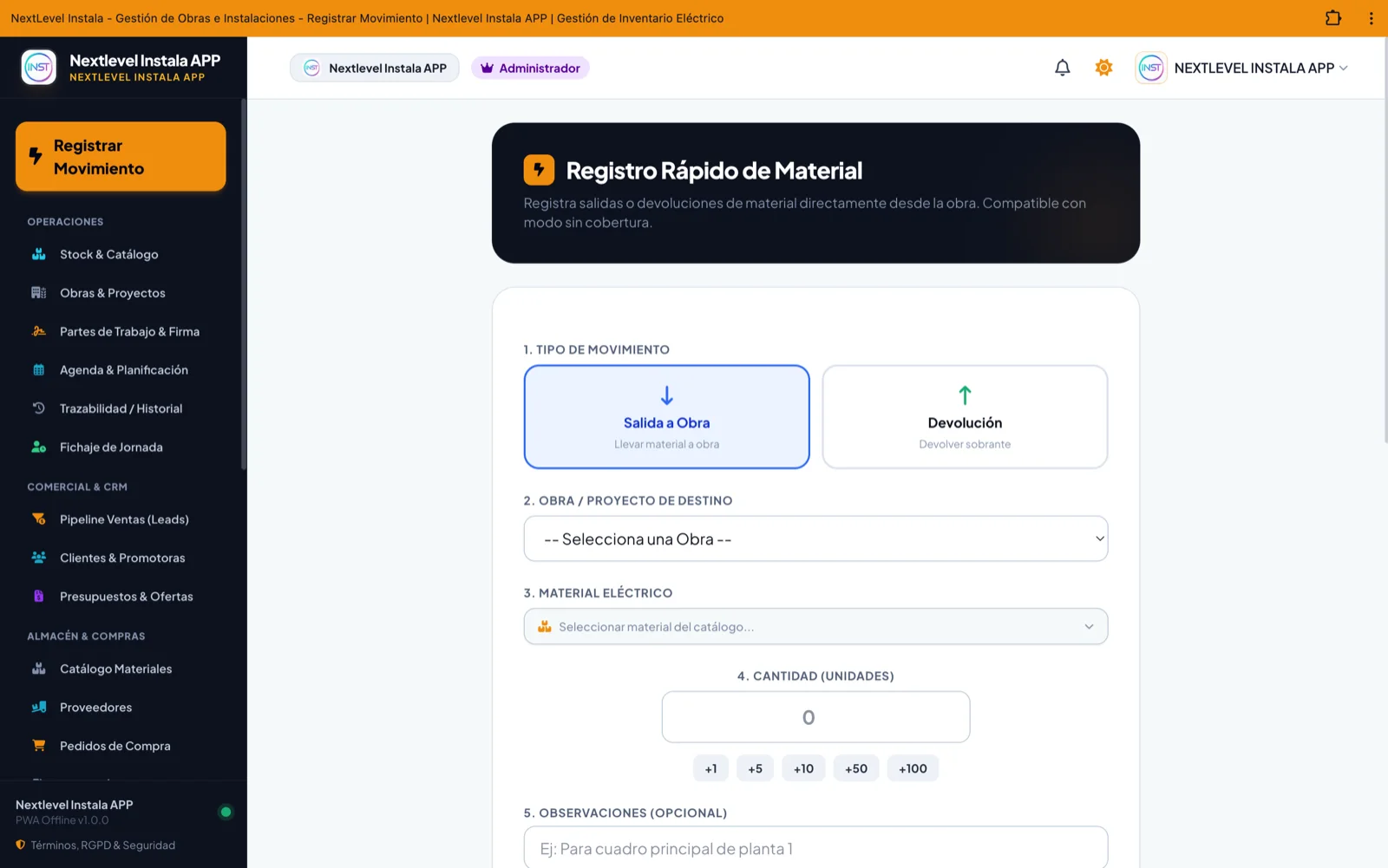This screenshot has width=1388, height=868.
Task: Open Trazabilidad / Historial page
Action: coord(121,408)
